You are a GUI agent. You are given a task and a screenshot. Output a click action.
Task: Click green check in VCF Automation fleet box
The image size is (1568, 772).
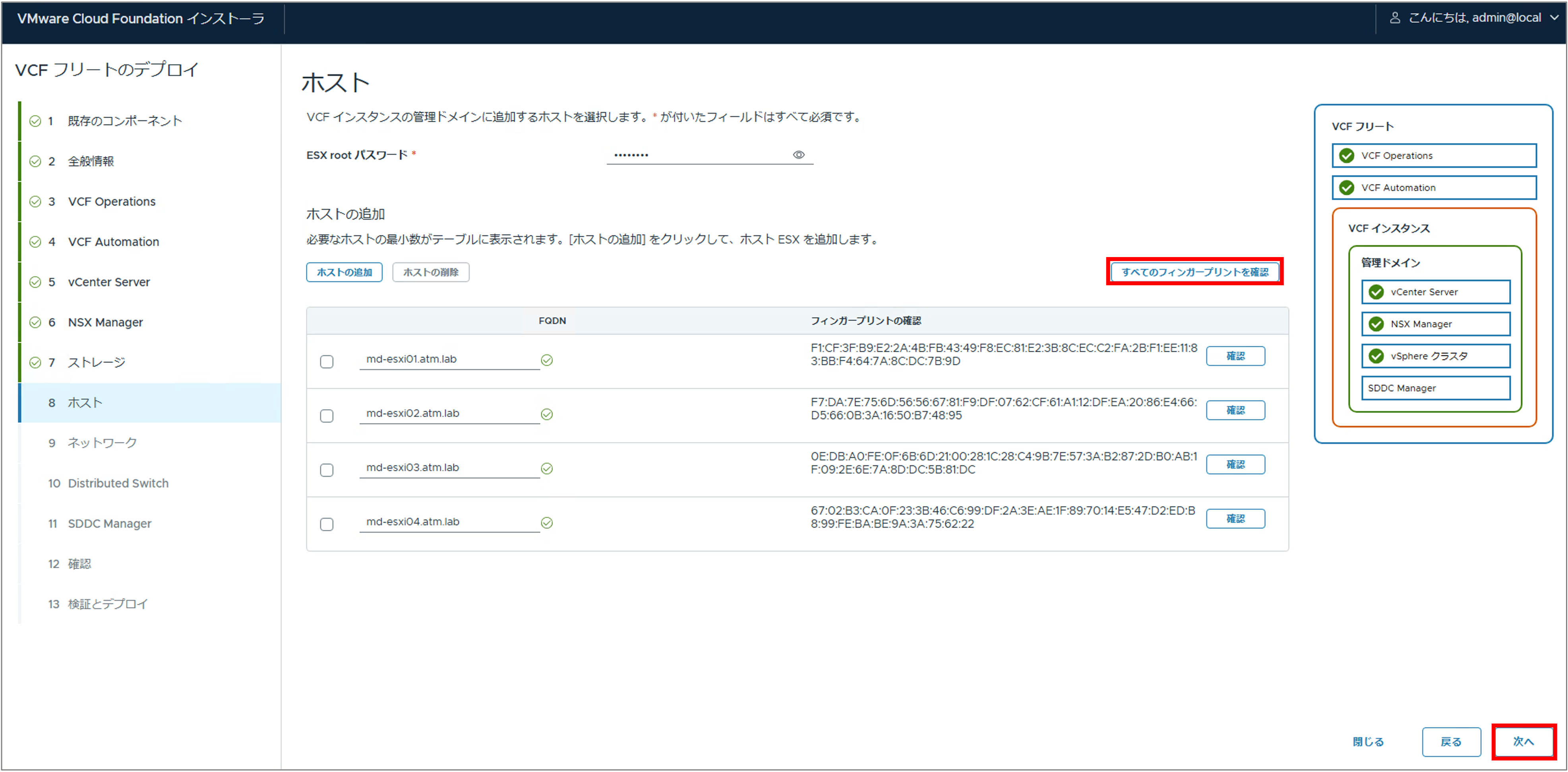[1346, 188]
